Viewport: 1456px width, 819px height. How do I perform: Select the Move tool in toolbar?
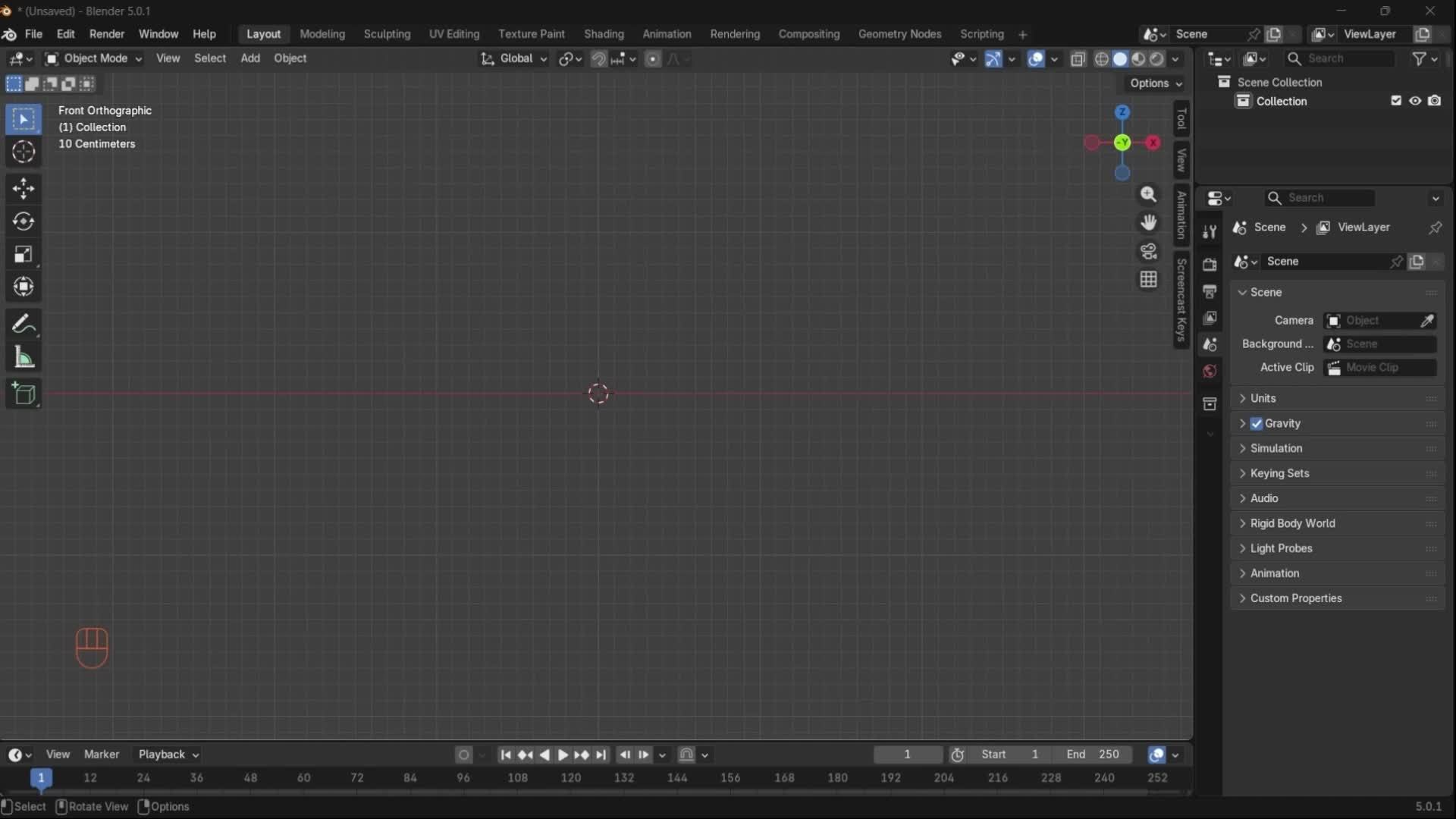click(24, 188)
